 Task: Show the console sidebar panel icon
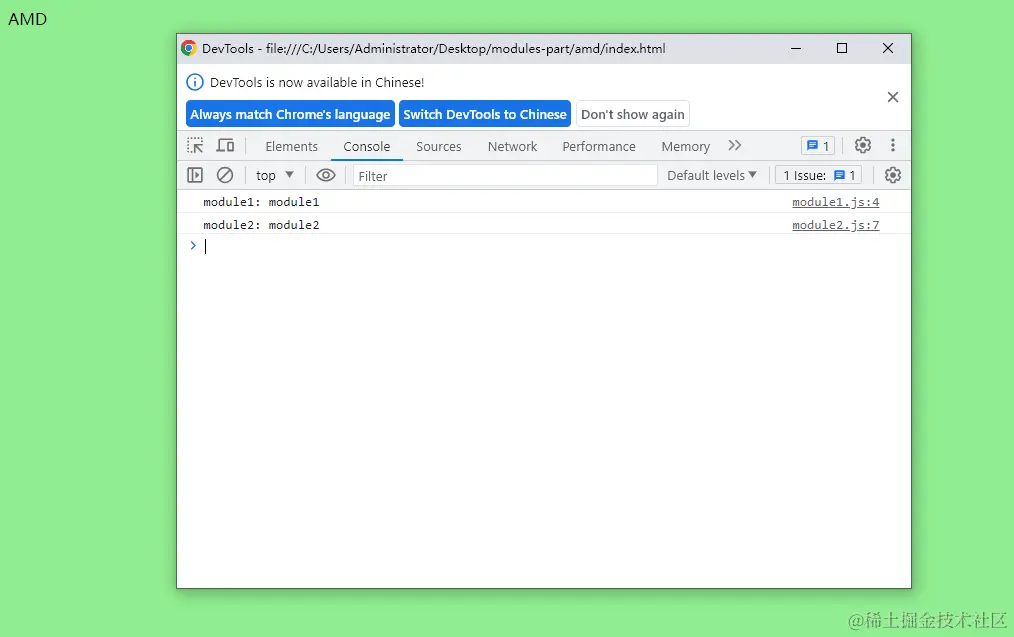195,175
